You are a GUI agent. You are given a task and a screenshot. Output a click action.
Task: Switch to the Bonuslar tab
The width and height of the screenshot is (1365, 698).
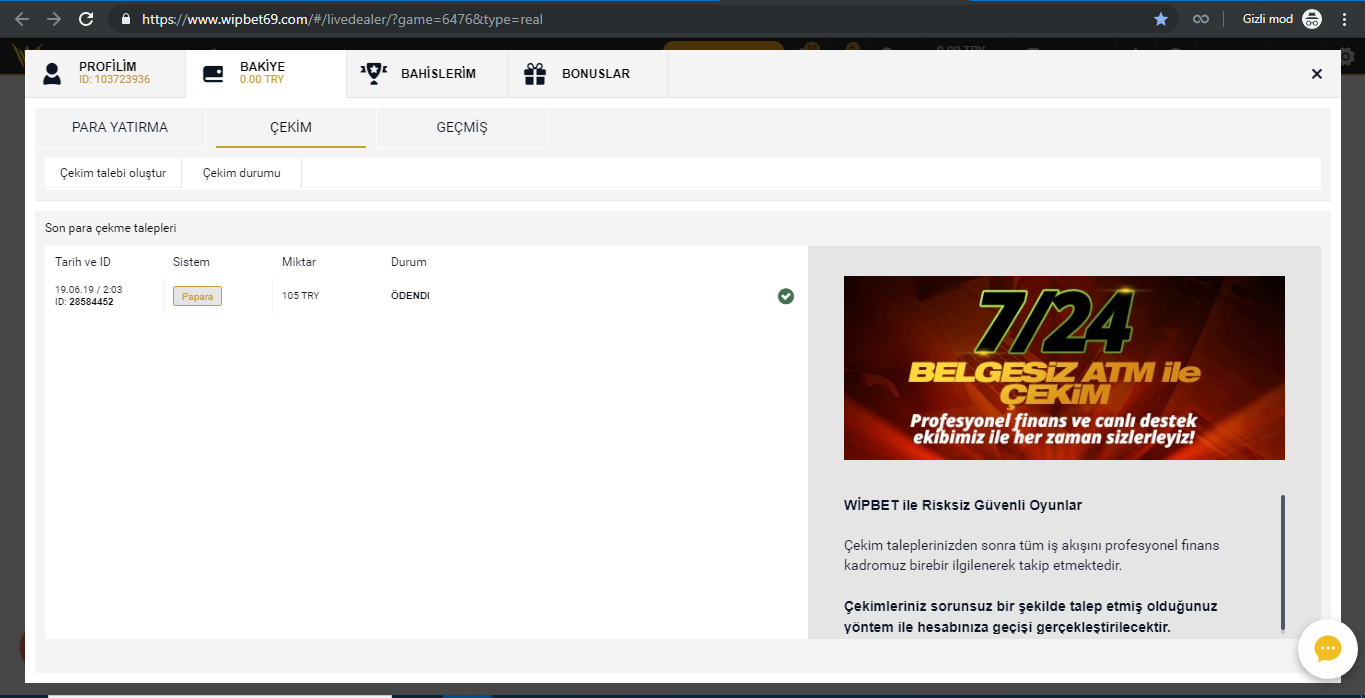[x=588, y=73]
